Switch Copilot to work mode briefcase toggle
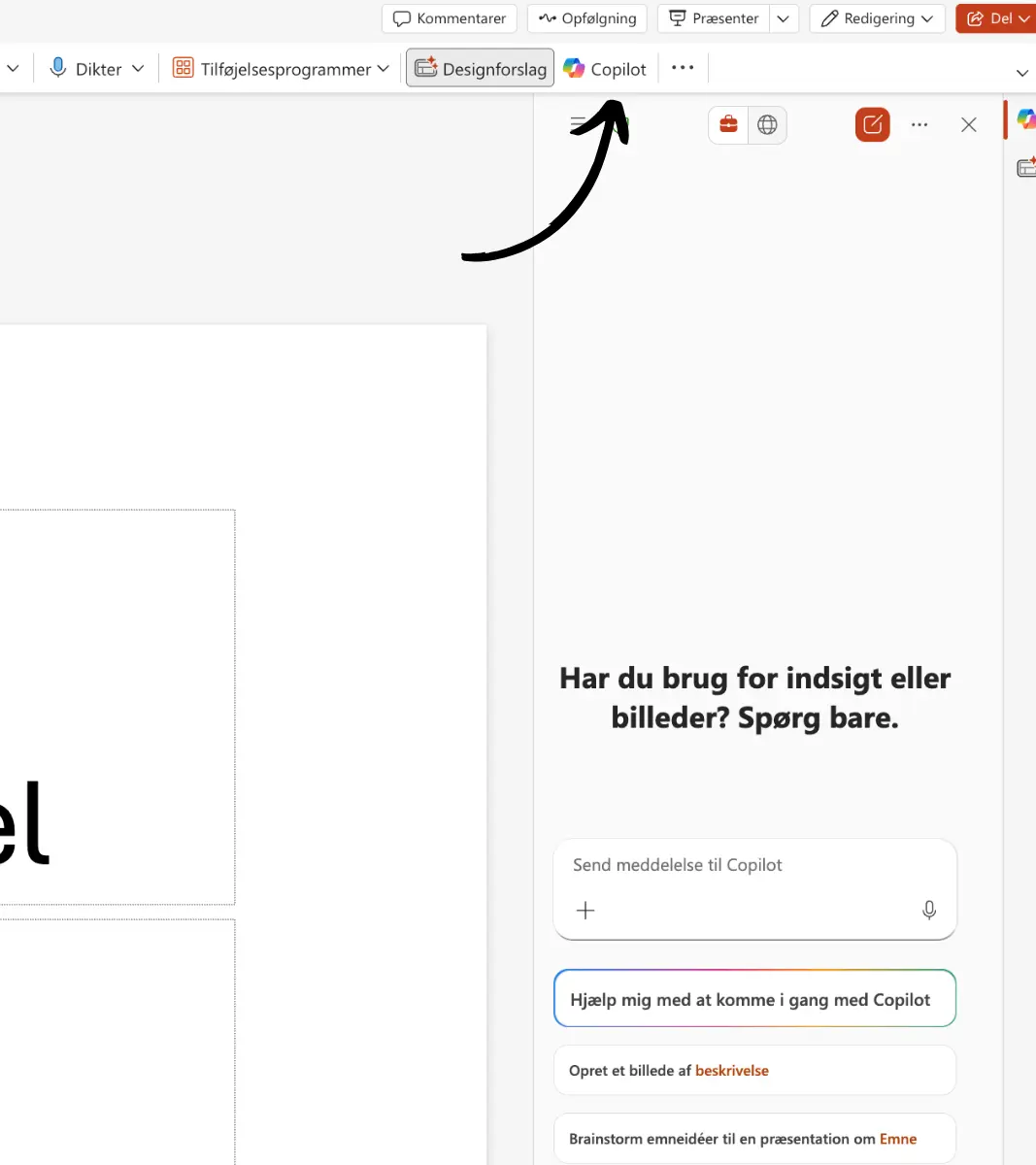 (728, 124)
